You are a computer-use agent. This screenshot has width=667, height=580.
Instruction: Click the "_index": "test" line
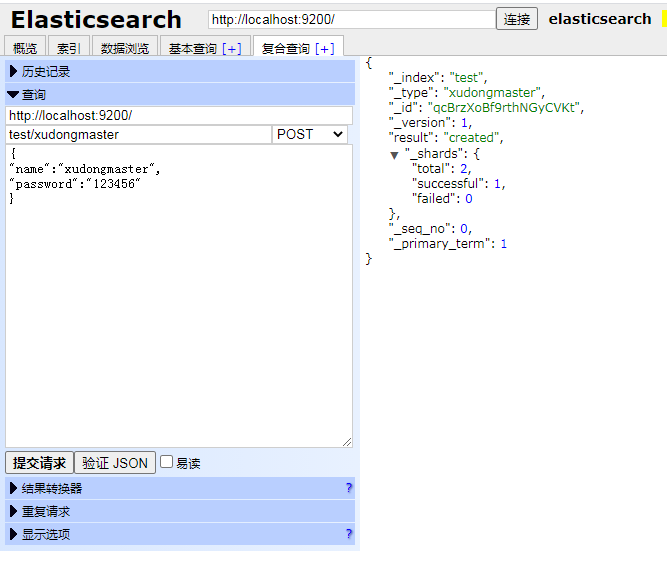pyautogui.click(x=438, y=77)
